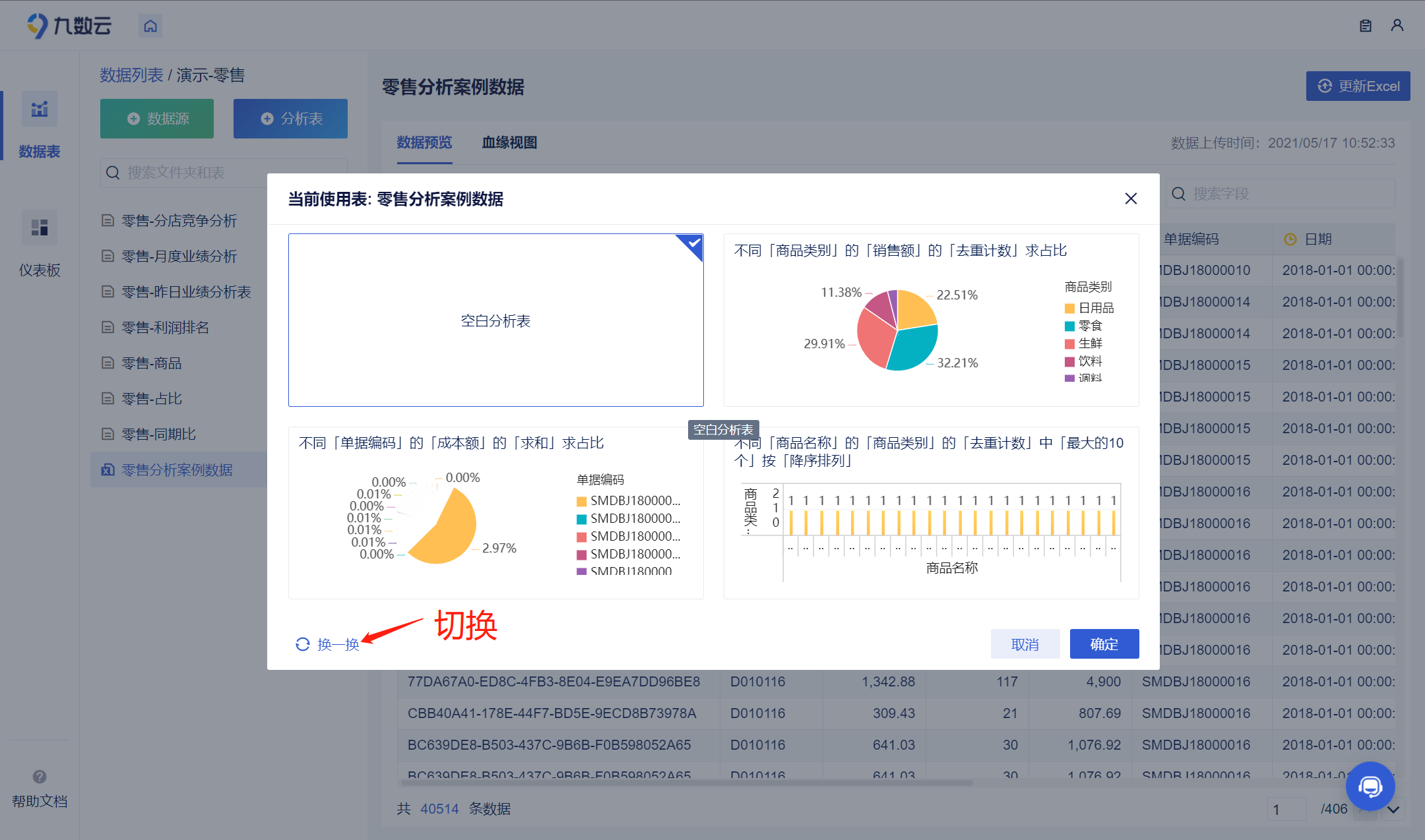The width and height of the screenshot is (1425, 840).
Task: Select the 数据表 sidebar icon
Action: pyautogui.click(x=40, y=109)
